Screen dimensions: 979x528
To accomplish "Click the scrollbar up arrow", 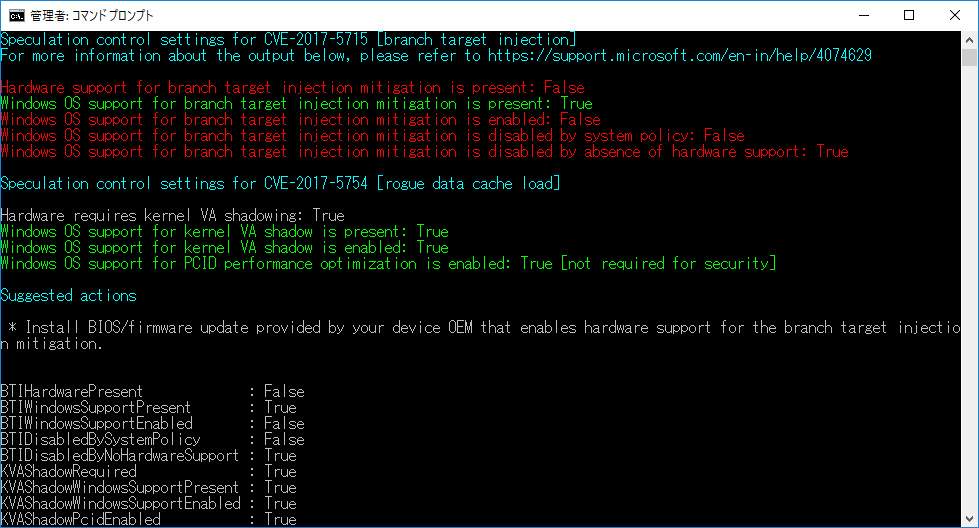I will point(969,38).
